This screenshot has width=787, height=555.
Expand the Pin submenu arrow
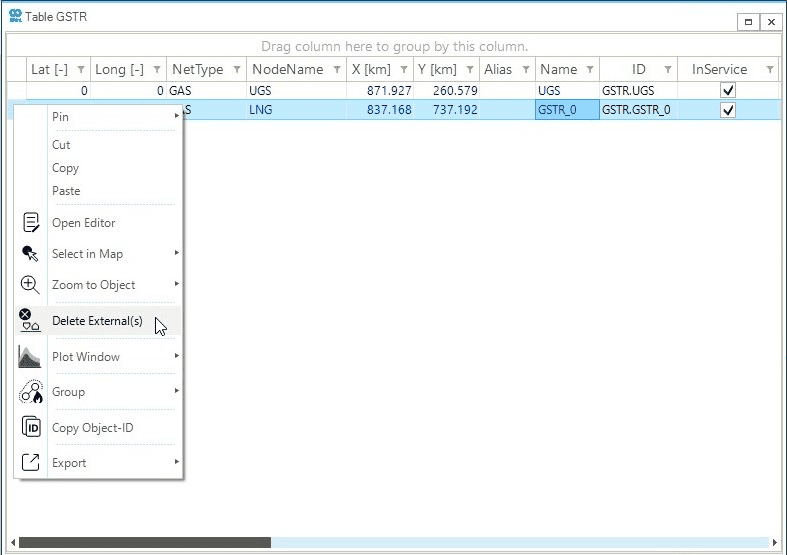tap(177, 116)
